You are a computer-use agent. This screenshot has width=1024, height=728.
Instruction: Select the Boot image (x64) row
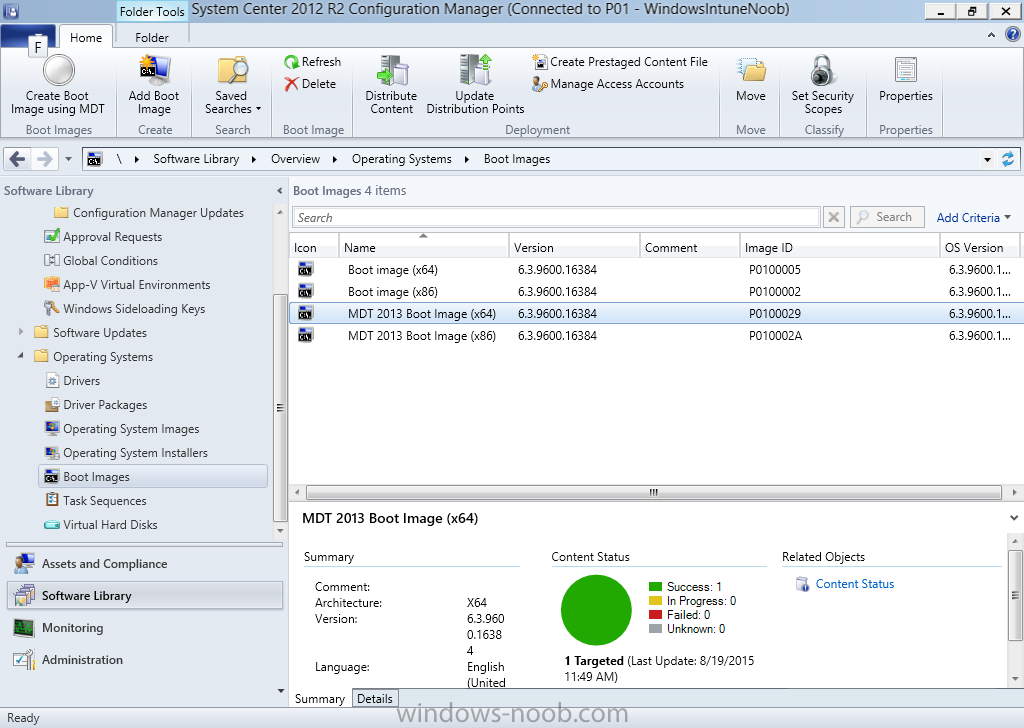point(656,269)
